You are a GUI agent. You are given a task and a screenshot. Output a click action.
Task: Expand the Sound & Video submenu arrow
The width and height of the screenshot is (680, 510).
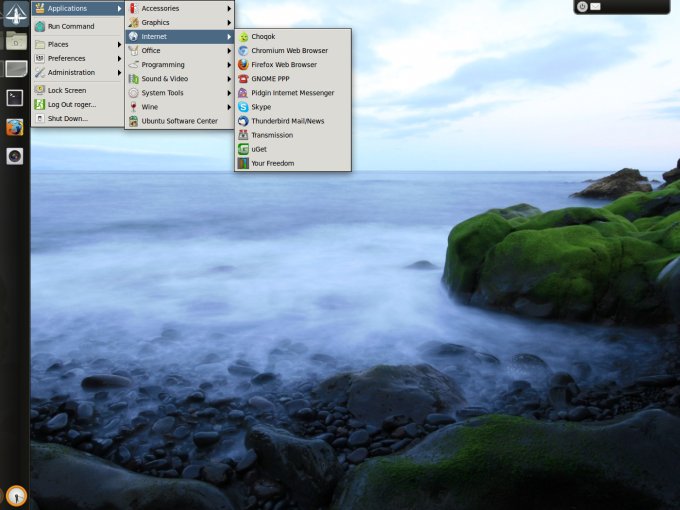click(229, 79)
